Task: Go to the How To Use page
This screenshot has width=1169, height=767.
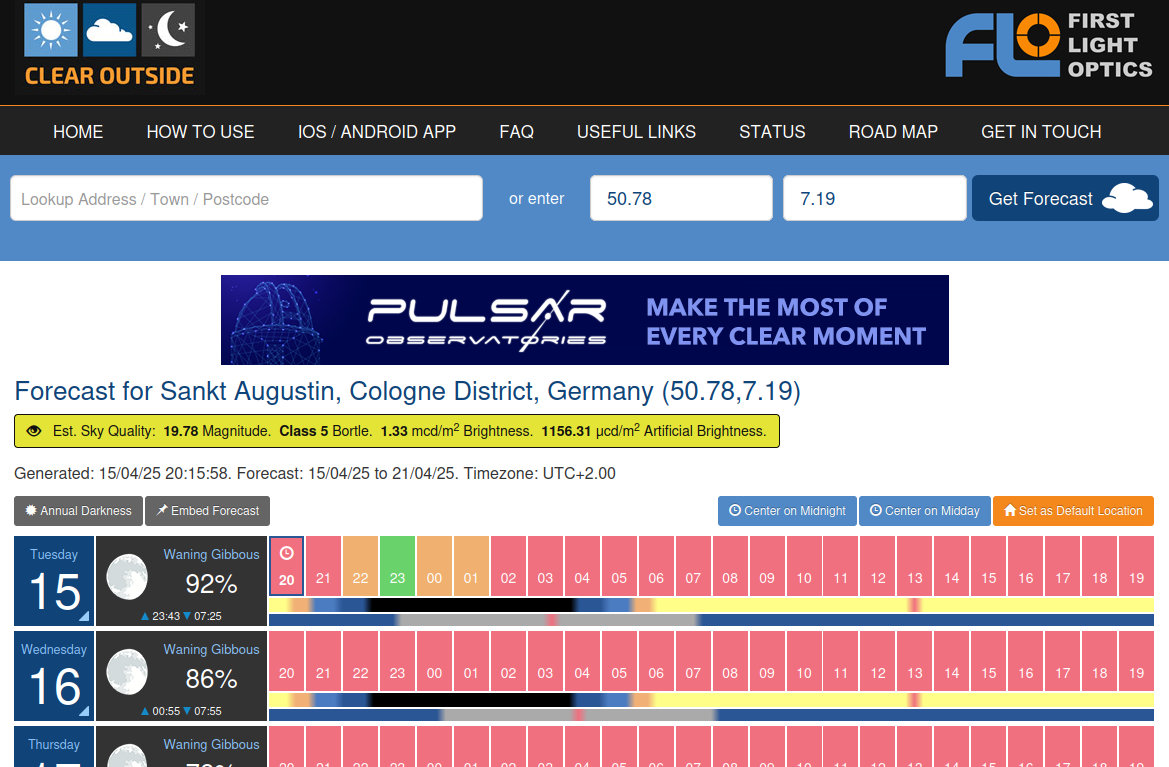Action: click(201, 132)
